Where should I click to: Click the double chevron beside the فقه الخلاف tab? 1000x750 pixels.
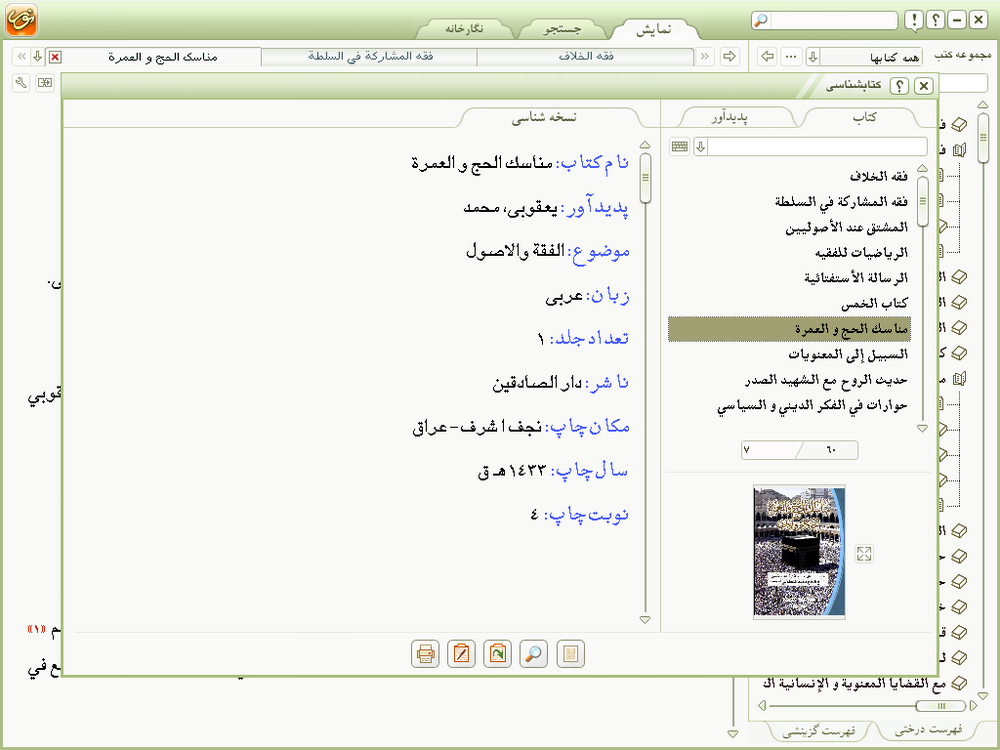pyautogui.click(x=705, y=56)
